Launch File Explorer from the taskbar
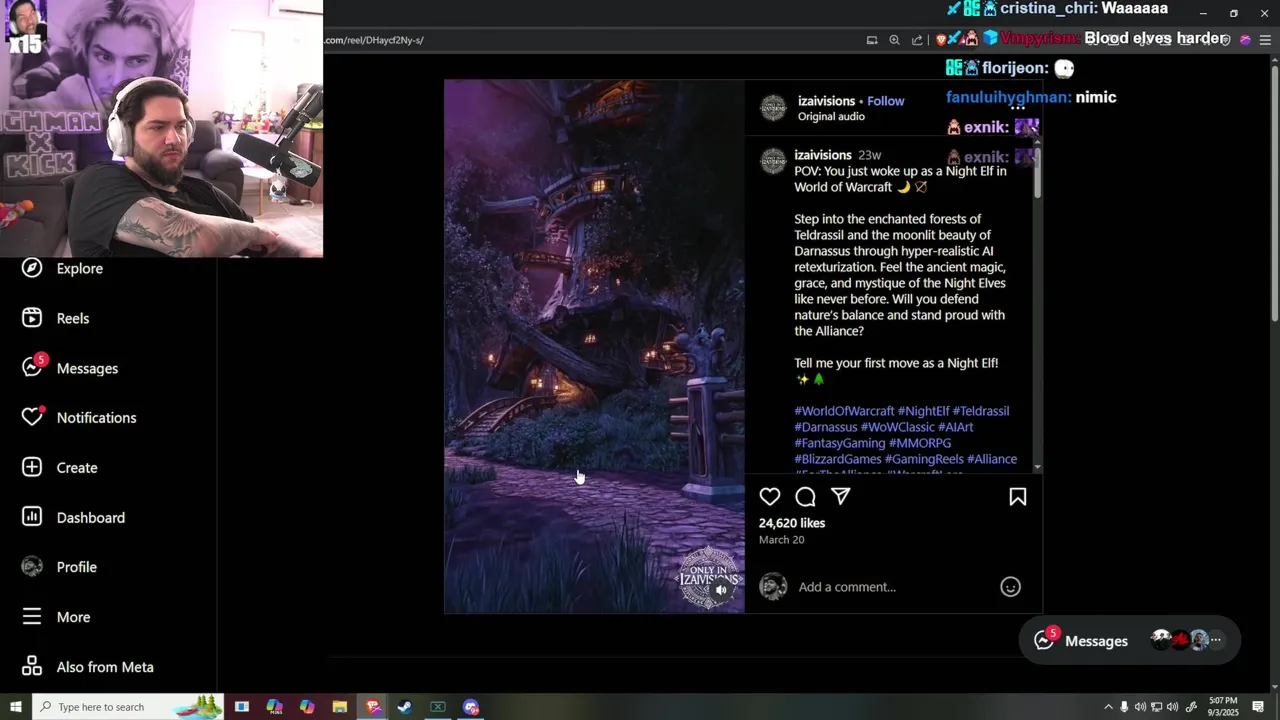 click(x=340, y=707)
